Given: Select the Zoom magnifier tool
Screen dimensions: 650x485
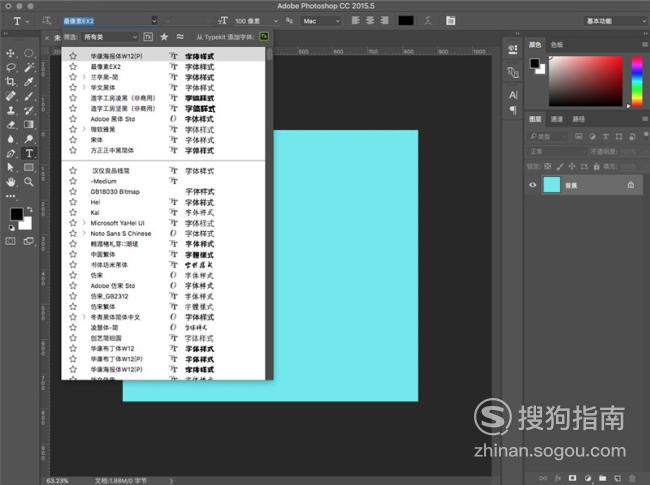Looking at the screenshot, I should pyautogui.click(x=29, y=182).
